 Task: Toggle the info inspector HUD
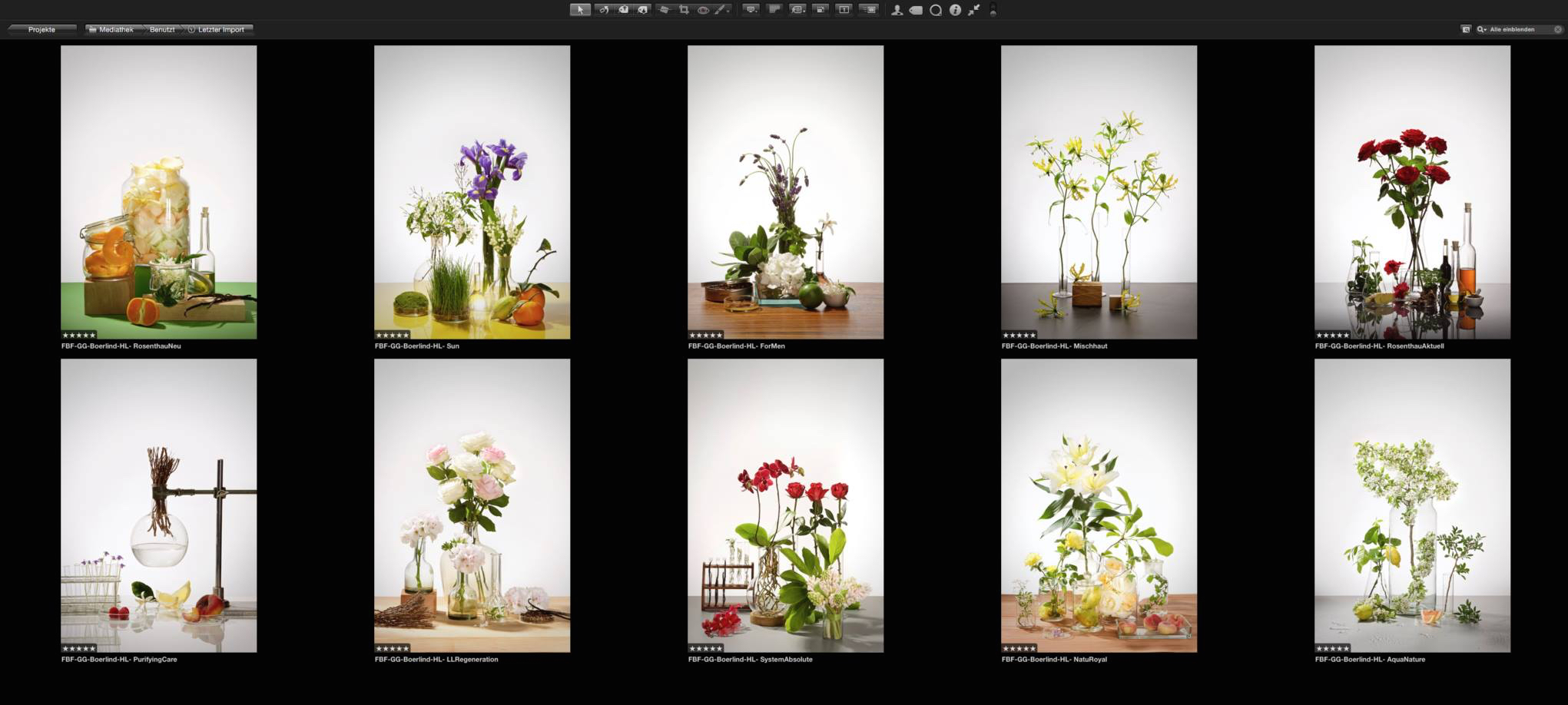[x=955, y=10]
